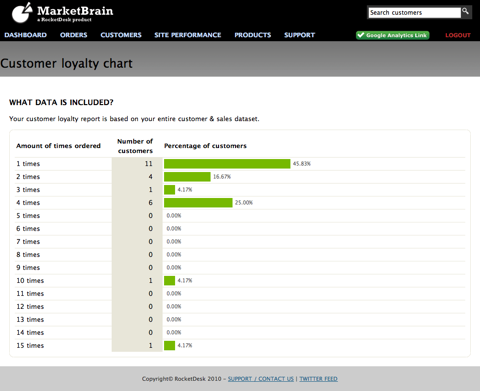Click the "Number of customers" column header
Viewport: 480px width, 391px height.
click(135, 146)
